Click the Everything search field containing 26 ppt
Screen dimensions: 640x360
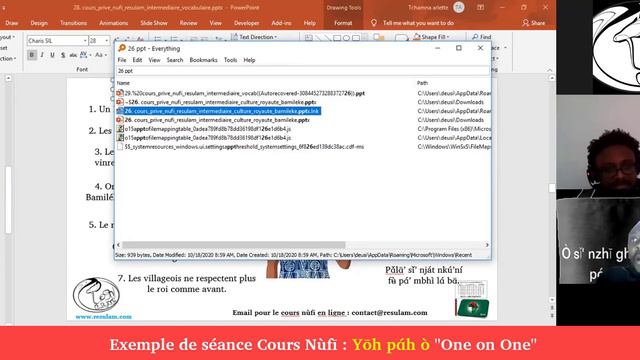pos(302,71)
